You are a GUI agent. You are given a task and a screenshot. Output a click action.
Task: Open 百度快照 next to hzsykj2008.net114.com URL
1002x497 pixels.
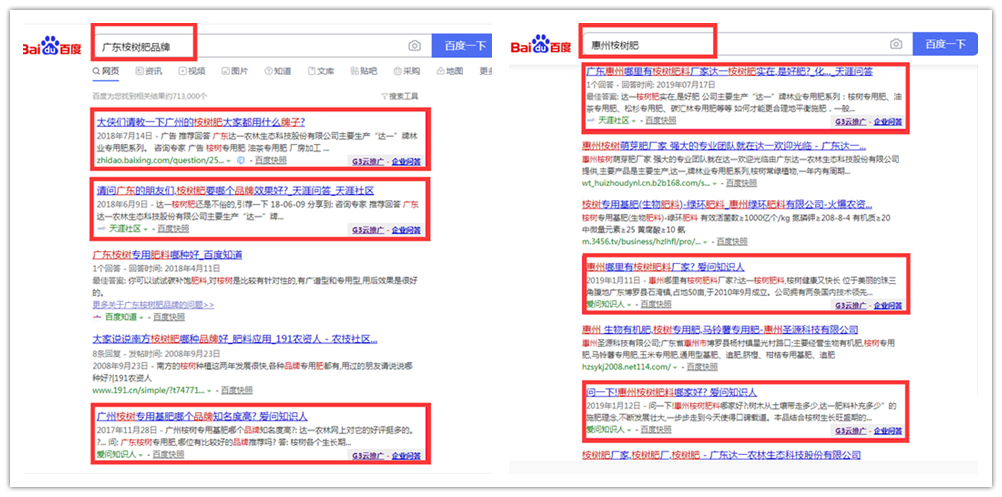coord(702,367)
